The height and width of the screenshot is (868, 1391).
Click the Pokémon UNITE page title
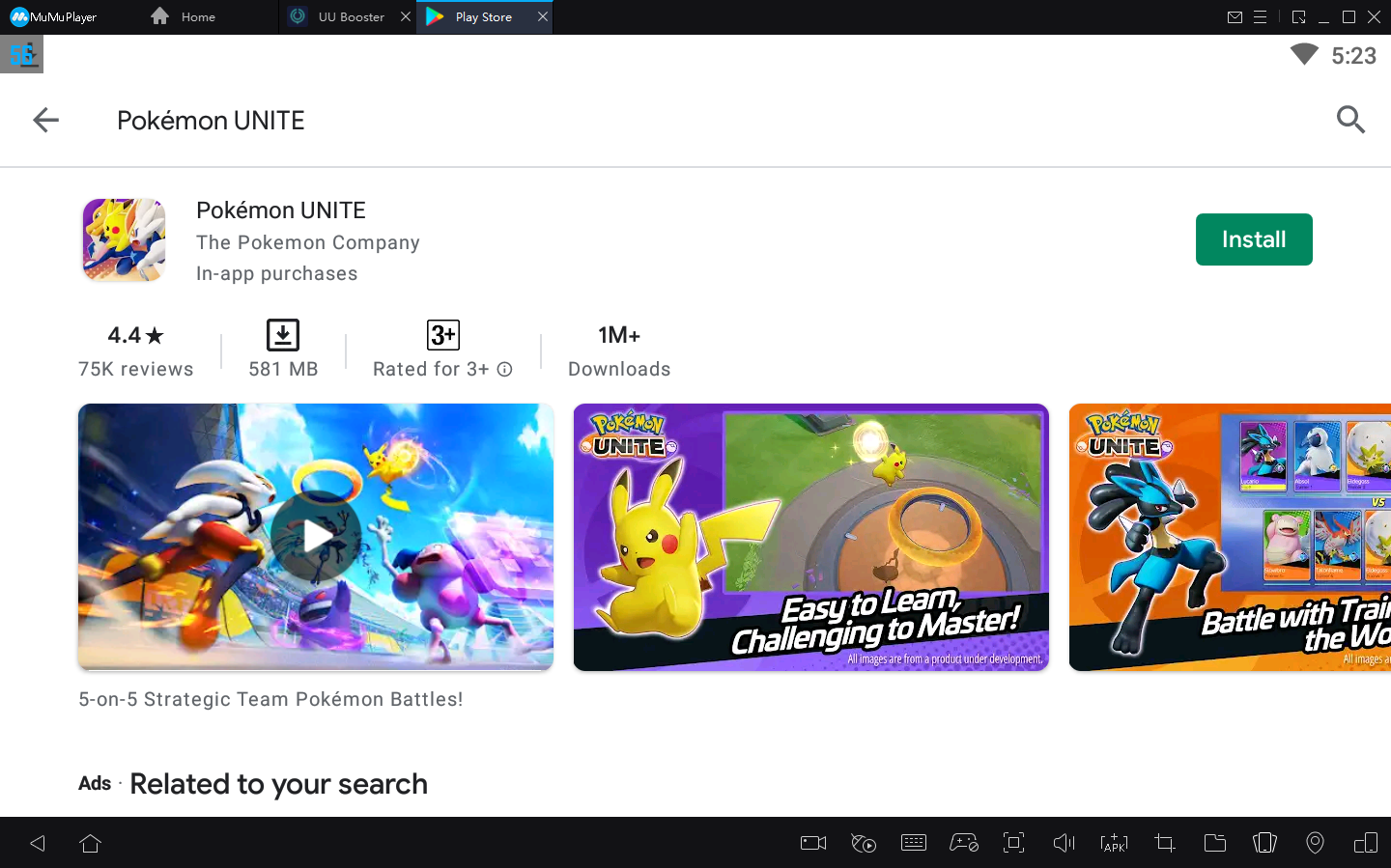point(211,120)
